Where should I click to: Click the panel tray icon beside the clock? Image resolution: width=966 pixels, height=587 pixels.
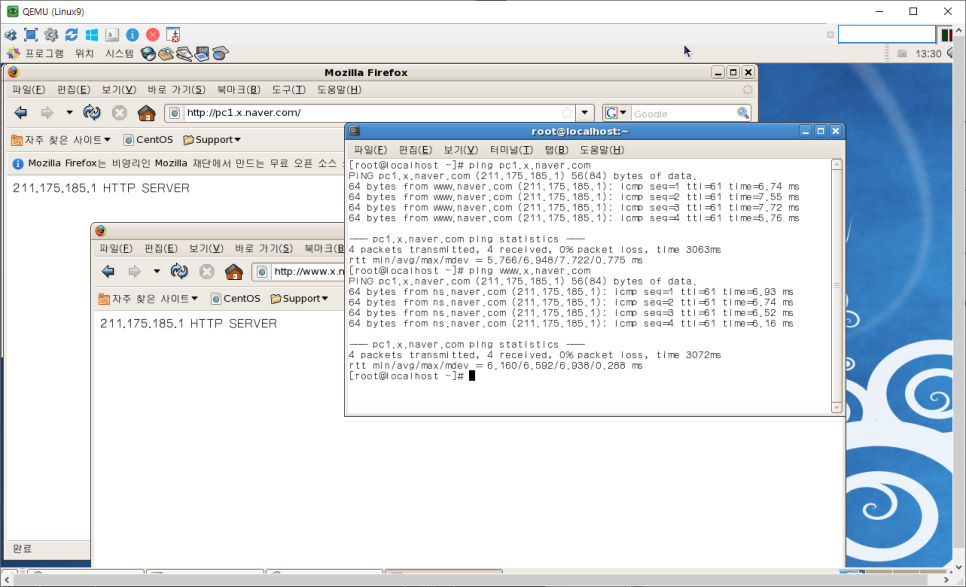pyautogui.click(x=902, y=54)
